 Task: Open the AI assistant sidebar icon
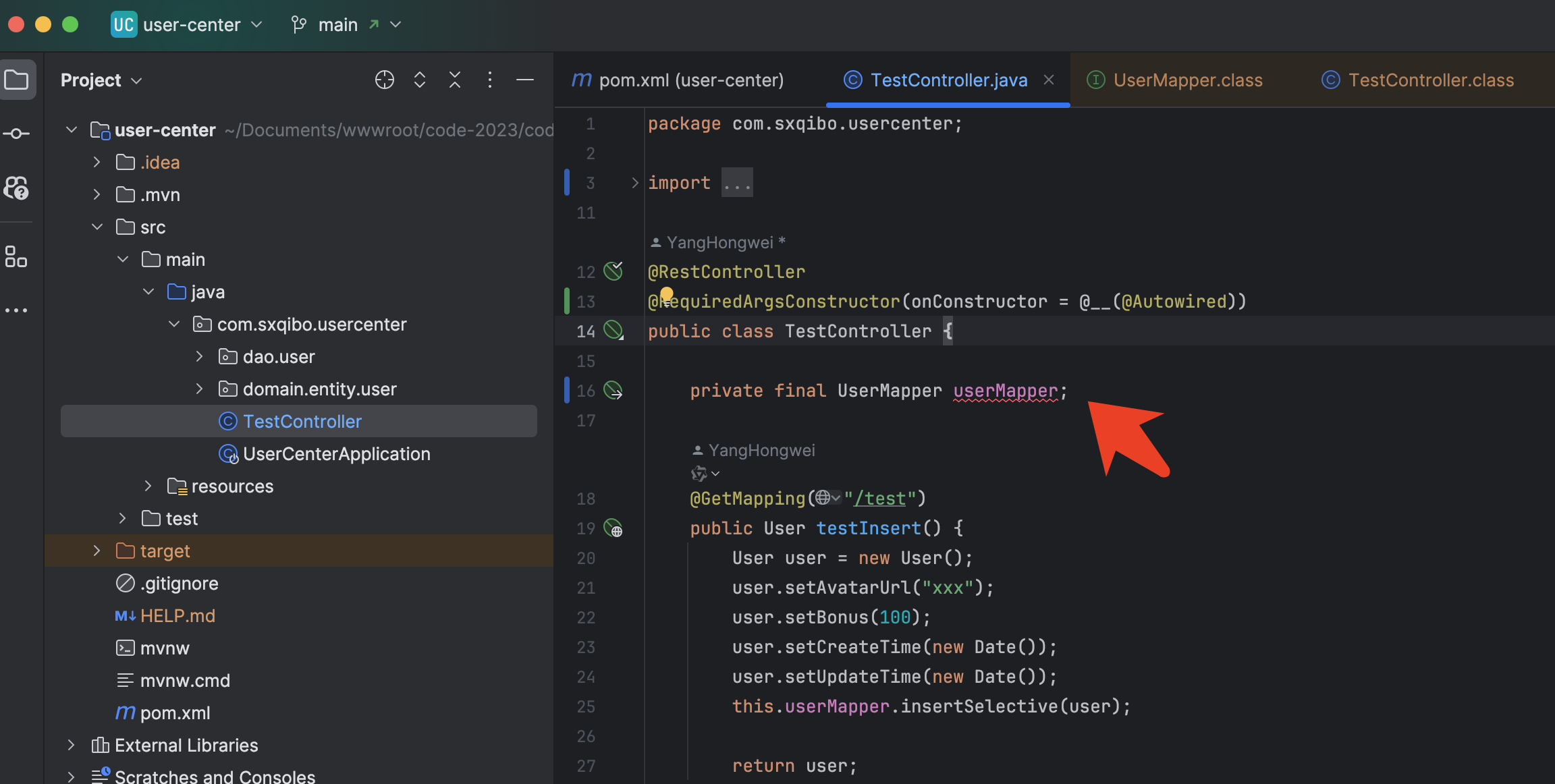coord(17,188)
